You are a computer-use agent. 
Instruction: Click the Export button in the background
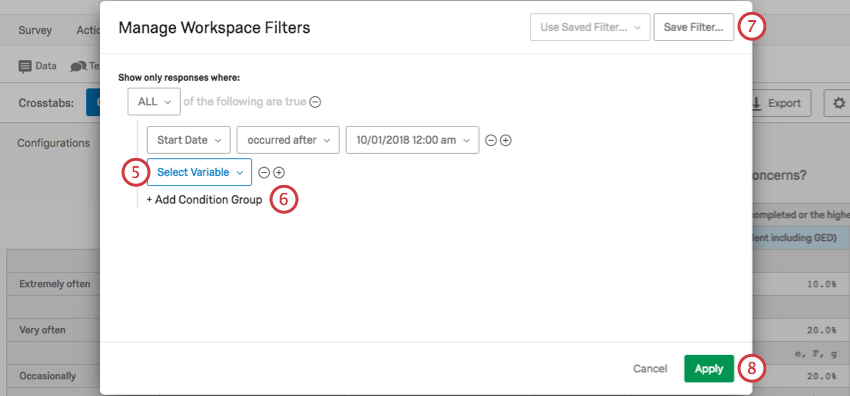(781, 103)
